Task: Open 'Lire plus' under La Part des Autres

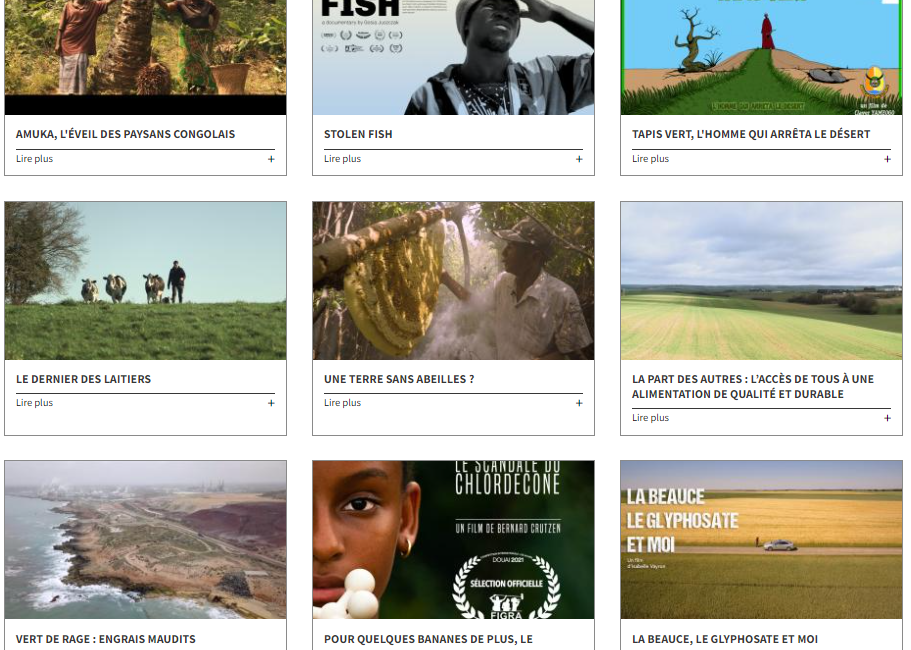Action: [650, 418]
